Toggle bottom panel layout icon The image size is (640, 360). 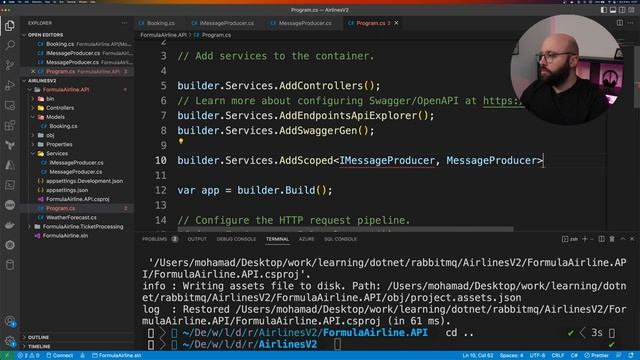pos(613,10)
